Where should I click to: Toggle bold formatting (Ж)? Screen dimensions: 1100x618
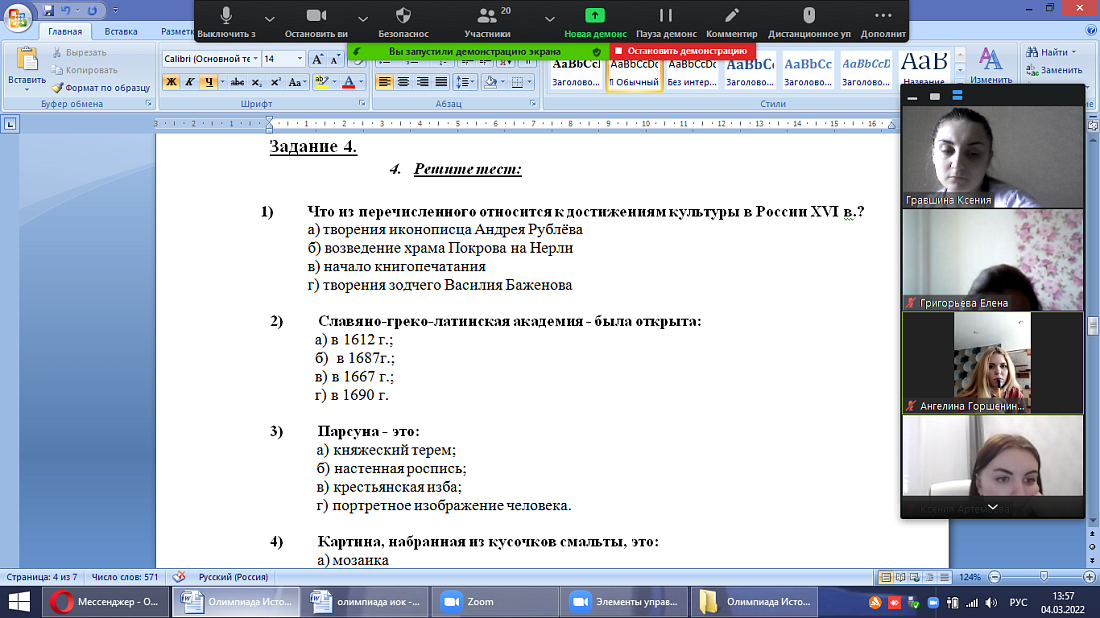pyautogui.click(x=171, y=82)
